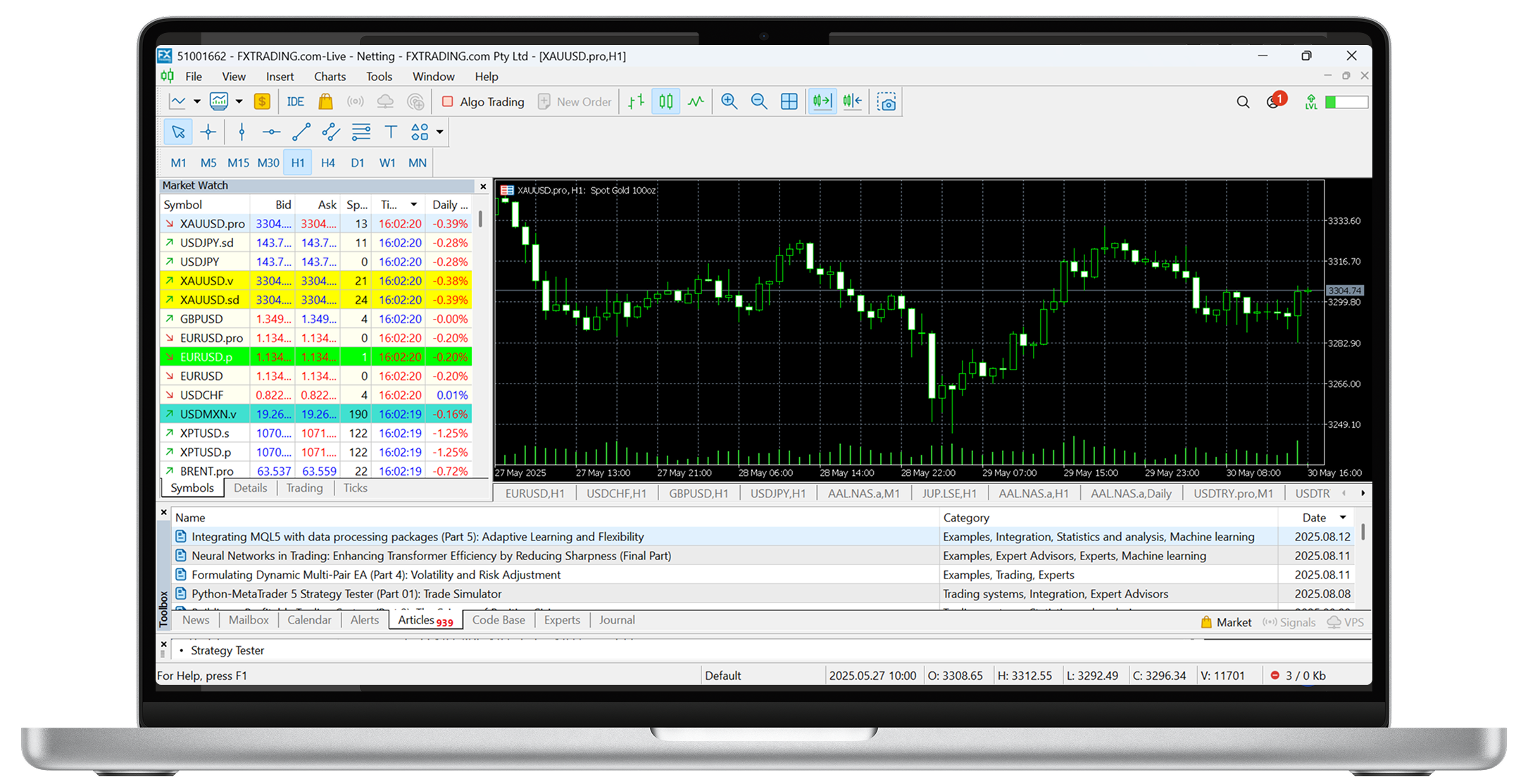Select the Crosshair tool
This screenshot has width=1528, height=784.
coord(208,132)
